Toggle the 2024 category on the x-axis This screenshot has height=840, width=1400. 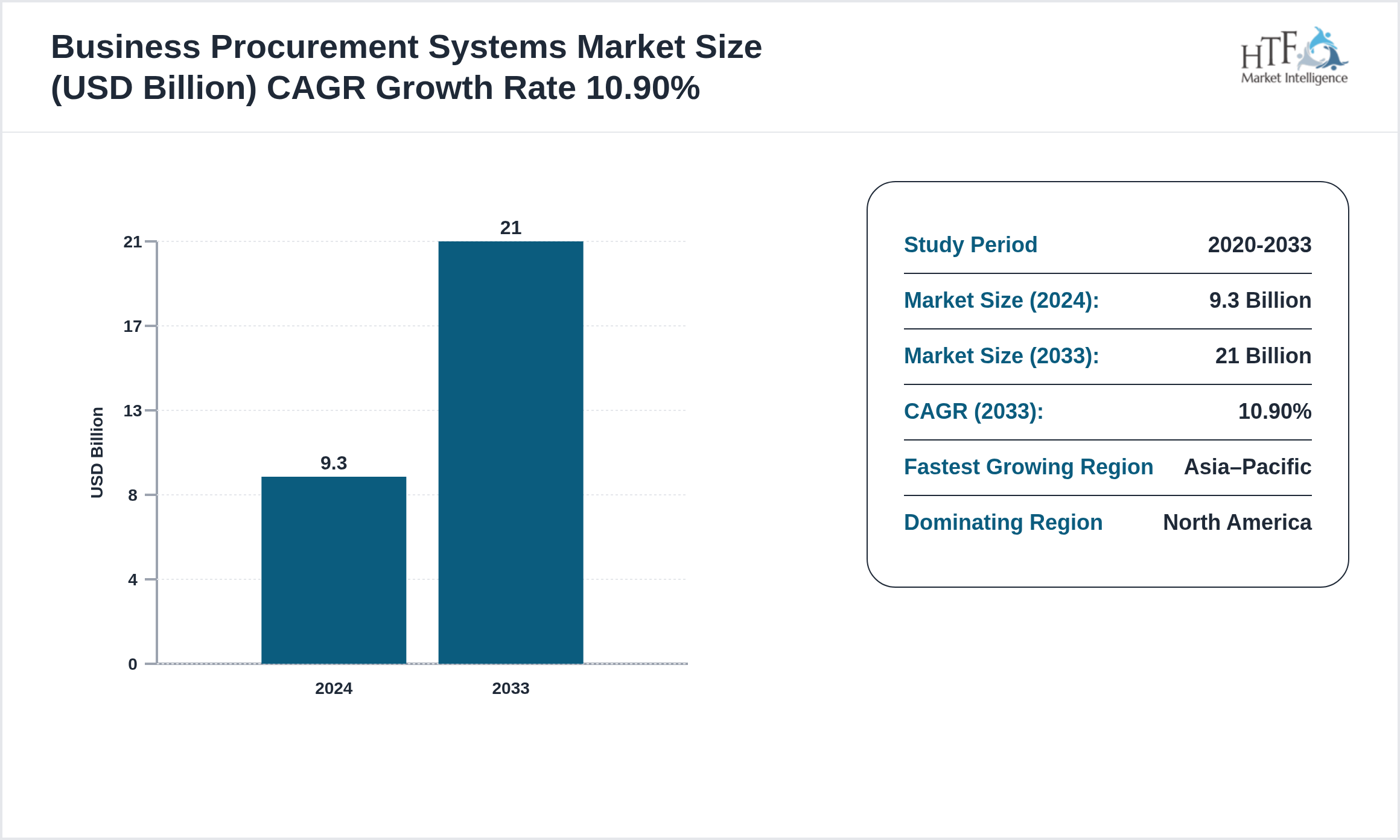[334, 689]
